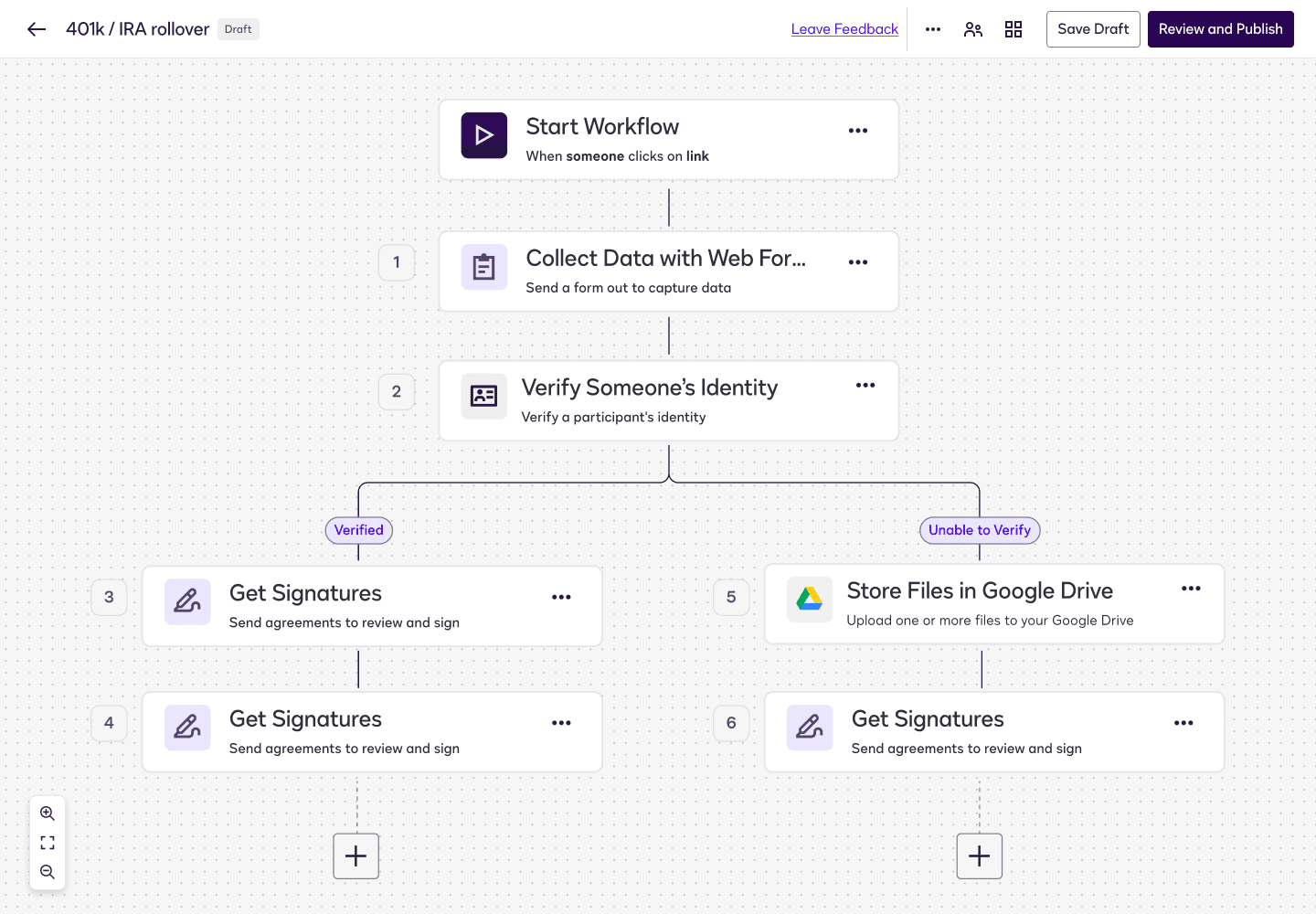Open options menu for step 4 Get Signatures
The height and width of the screenshot is (914, 1316).
(x=561, y=723)
